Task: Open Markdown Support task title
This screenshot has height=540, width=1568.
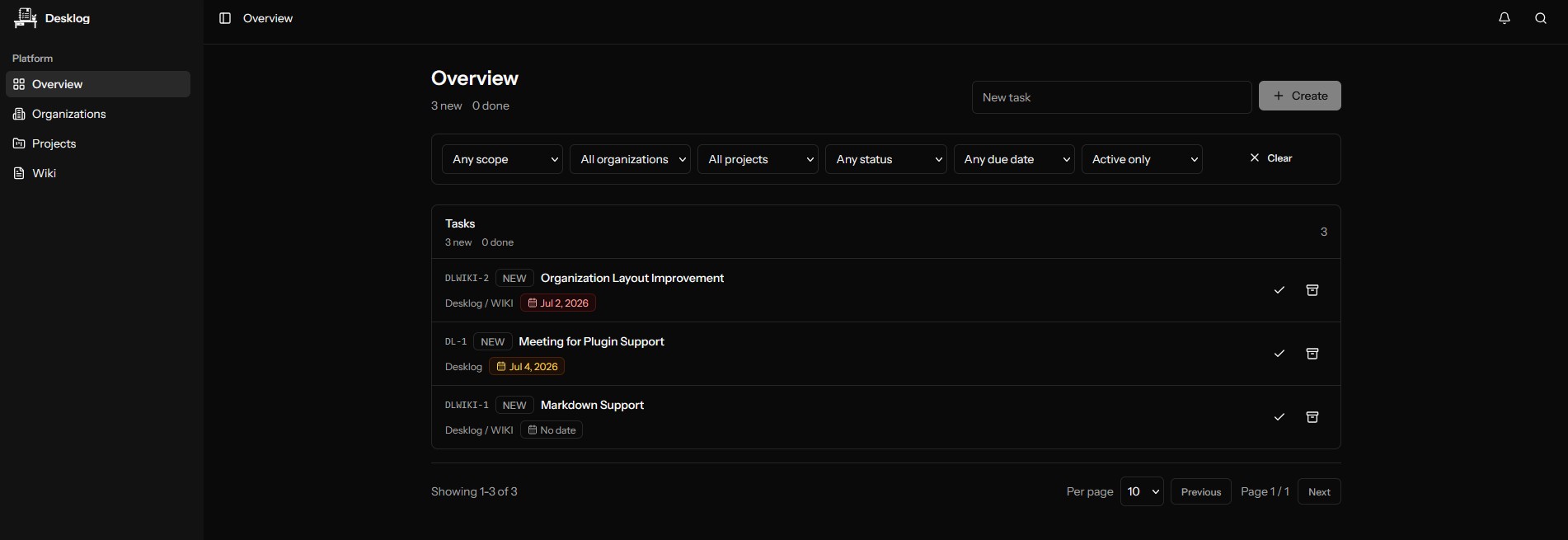Action: tap(592, 405)
